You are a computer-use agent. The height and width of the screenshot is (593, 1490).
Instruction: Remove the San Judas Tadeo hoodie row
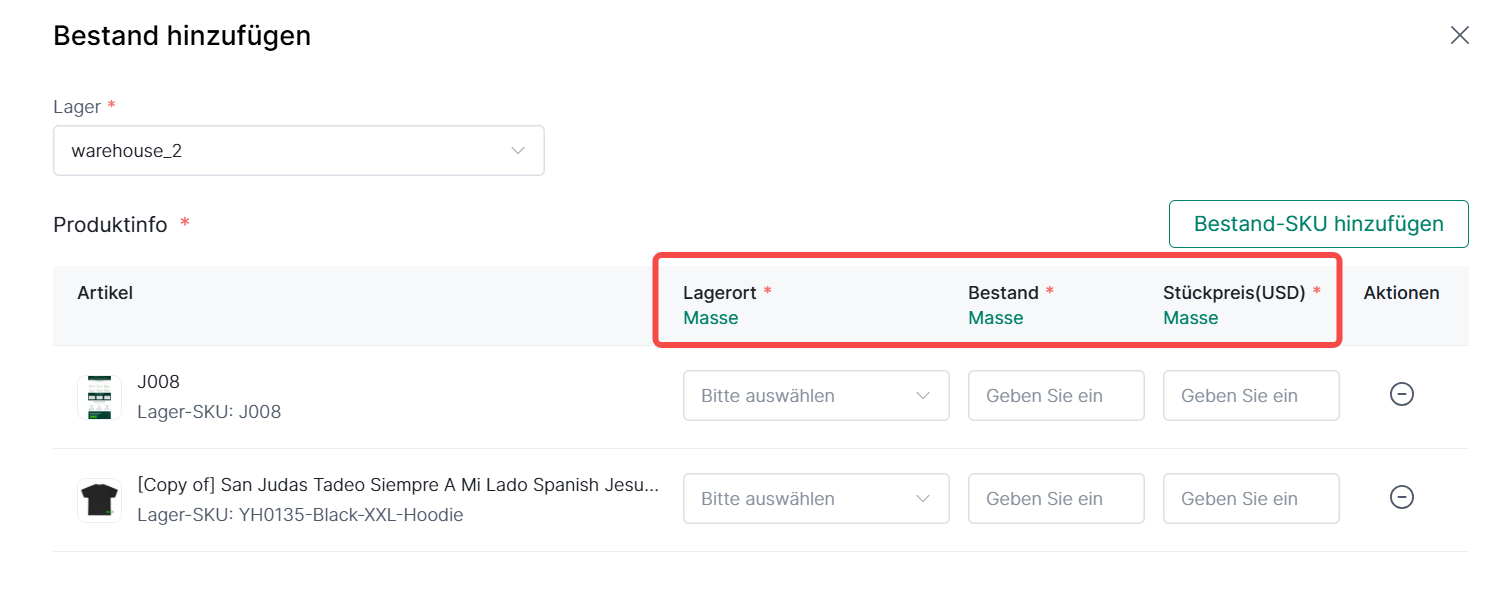pos(1402,497)
